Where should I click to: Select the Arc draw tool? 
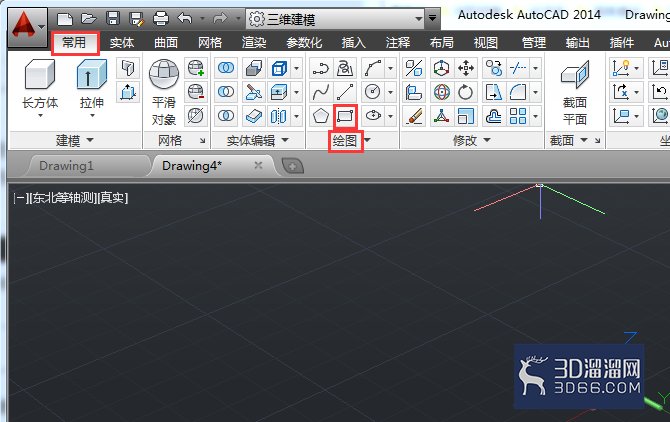tap(373, 68)
